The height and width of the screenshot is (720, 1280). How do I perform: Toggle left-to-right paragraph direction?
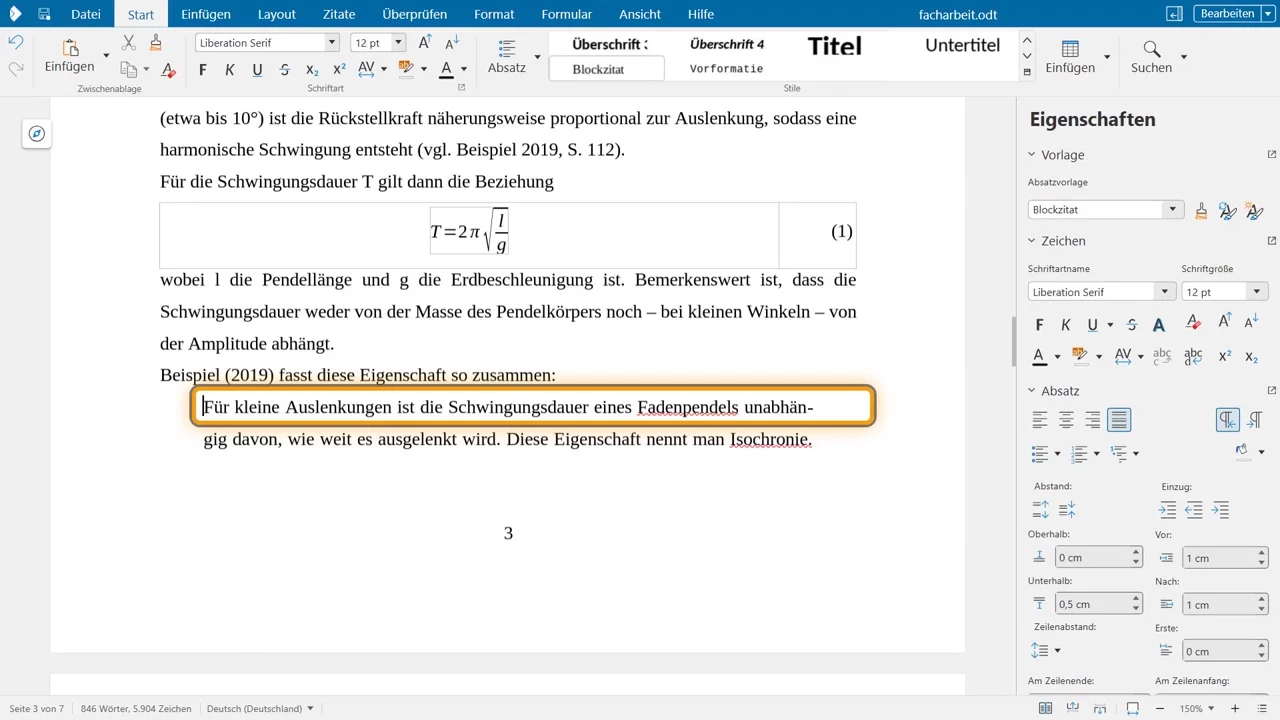coord(1228,420)
